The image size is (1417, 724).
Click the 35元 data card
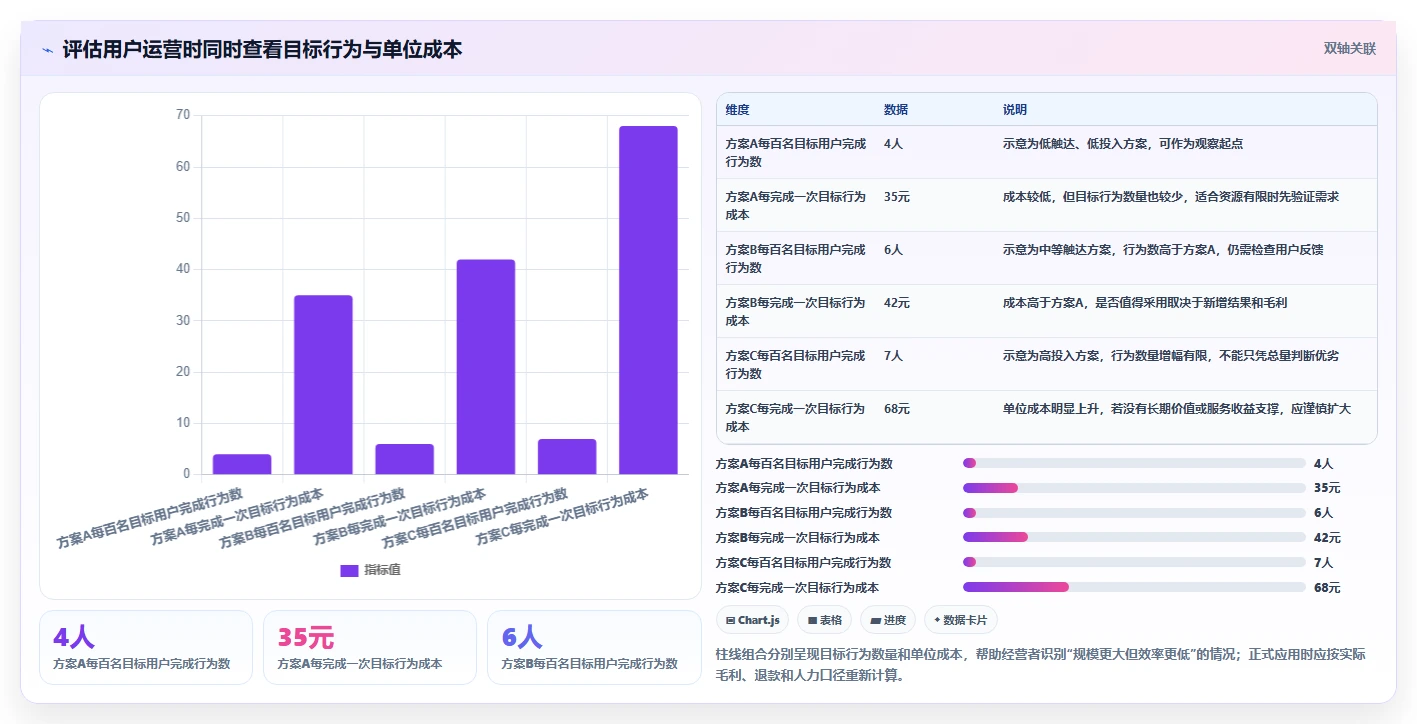tap(370, 648)
